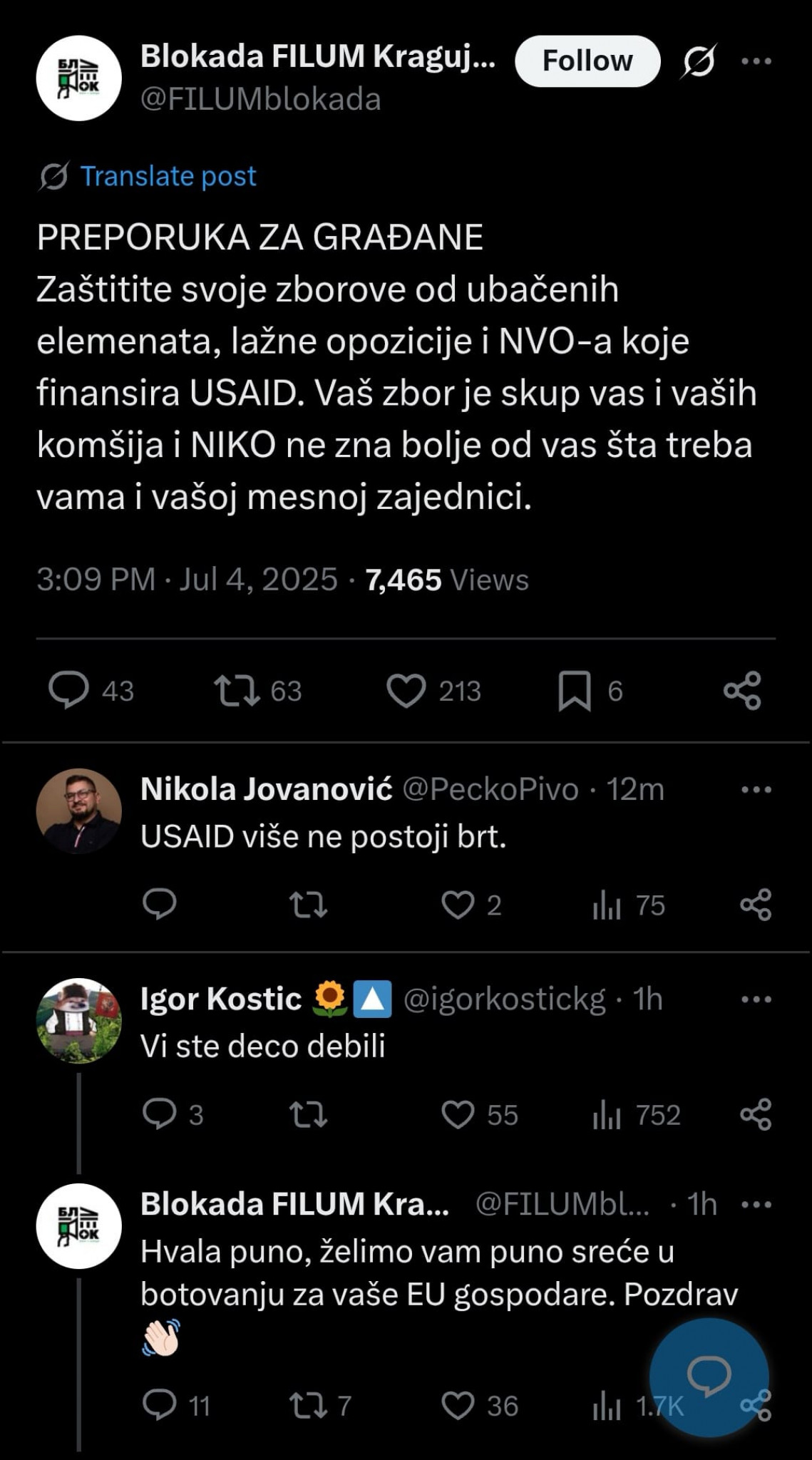The image size is (812, 1460).
Task: Share the main PREPORUKA ZA GRAĐANE post
Action: click(x=742, y=690)
